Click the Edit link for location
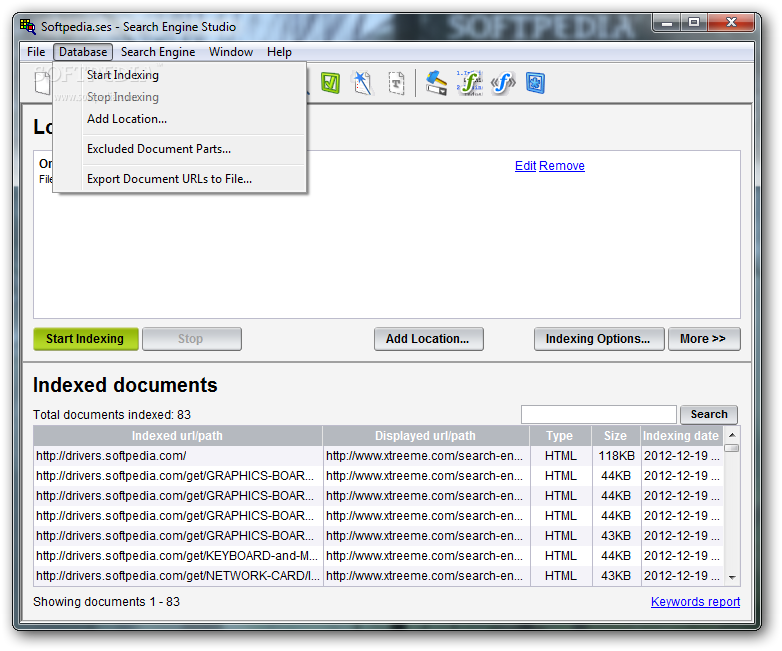This screenshot has height=651, width=782. [x=525, y=166]
